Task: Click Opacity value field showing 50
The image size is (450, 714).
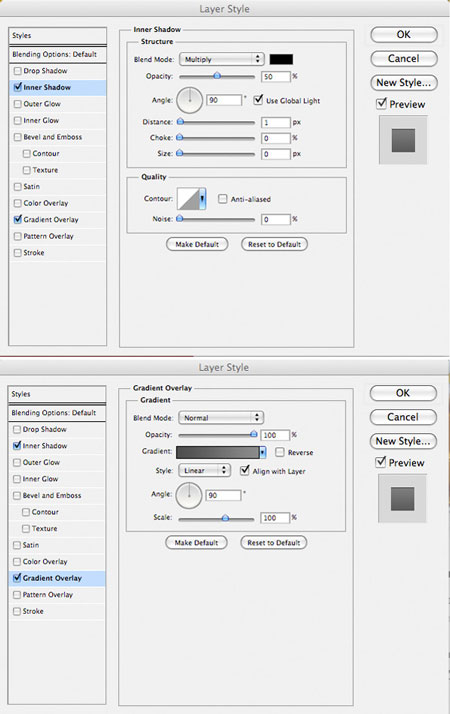Action: [x=276, y=76]
